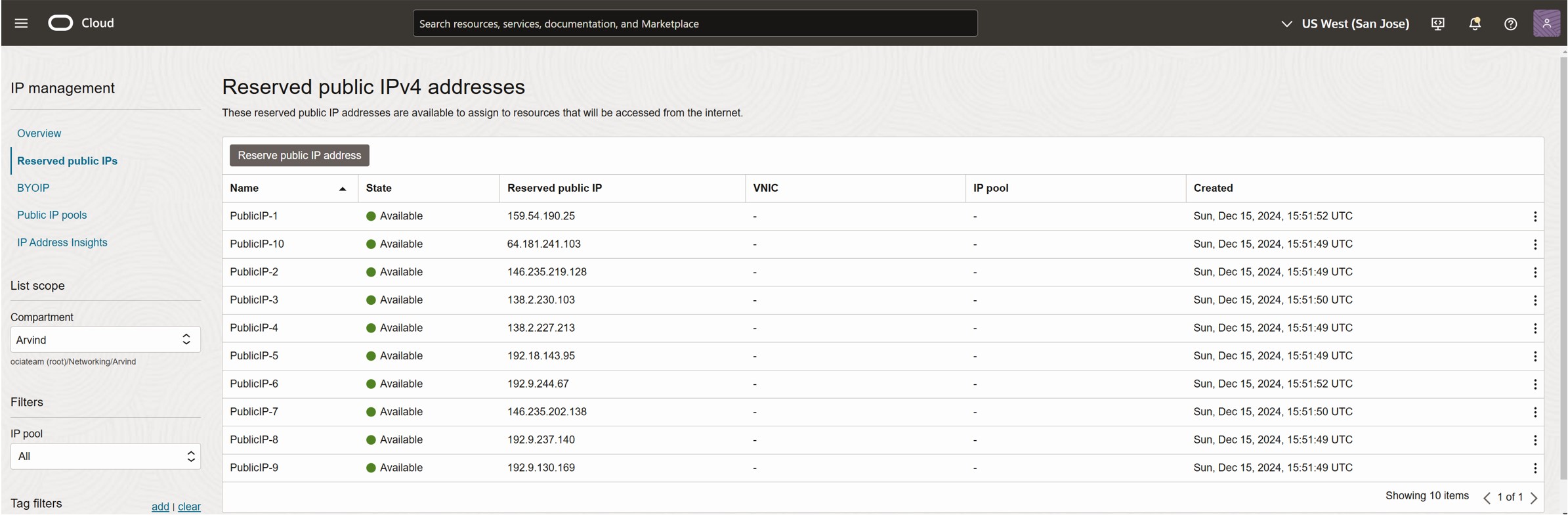Open the notifications bell
Image resolution: width=1568 pixels, height=517 pixels.
point(1474,24)
